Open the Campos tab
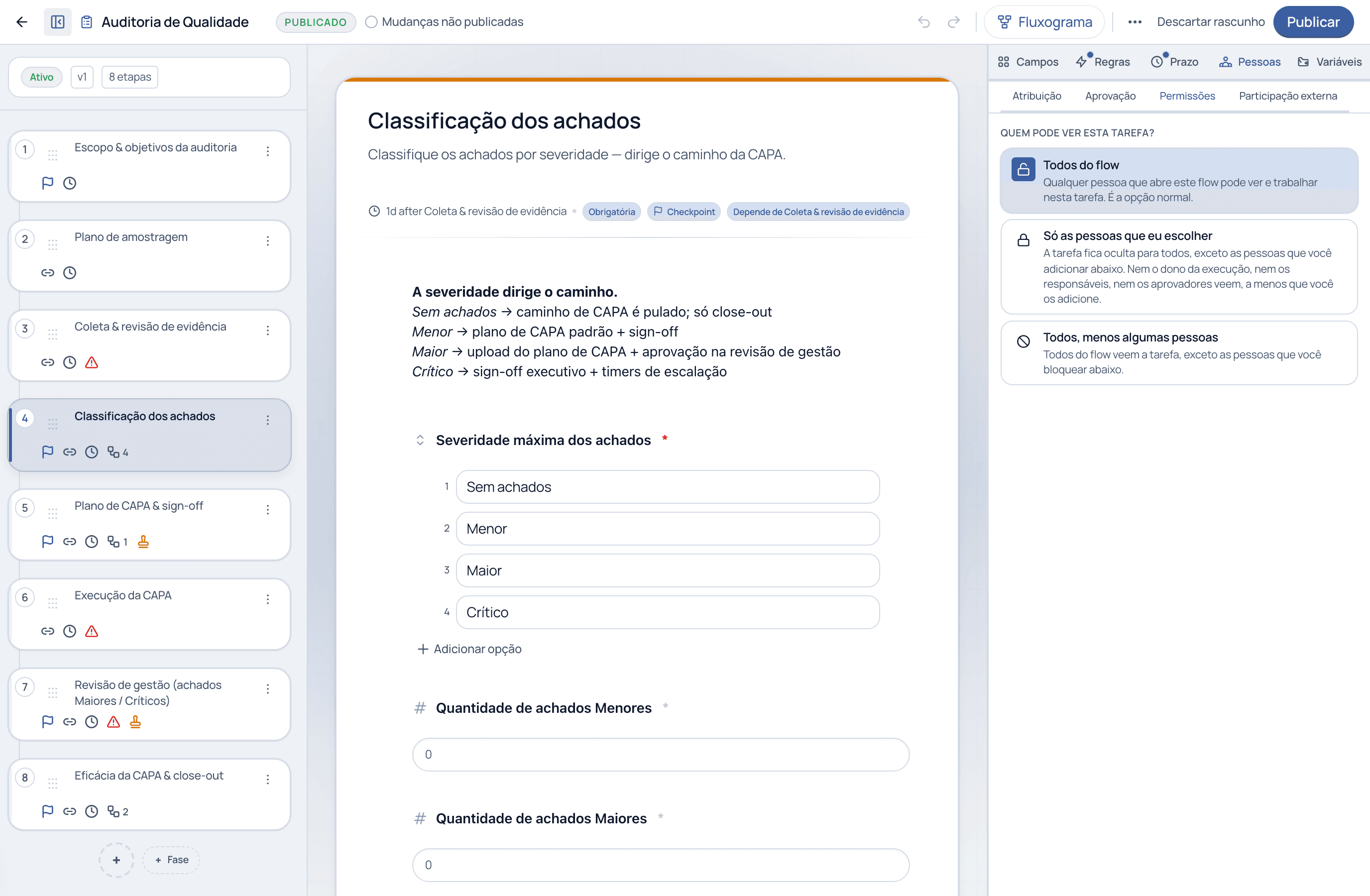This screenshot has width=1370, height=896. pyautogui.click(x=1028, y=62)
